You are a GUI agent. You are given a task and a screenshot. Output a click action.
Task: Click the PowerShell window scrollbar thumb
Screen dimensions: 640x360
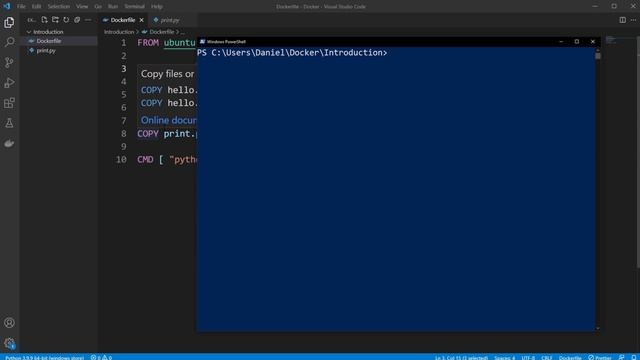coord(598,56)
